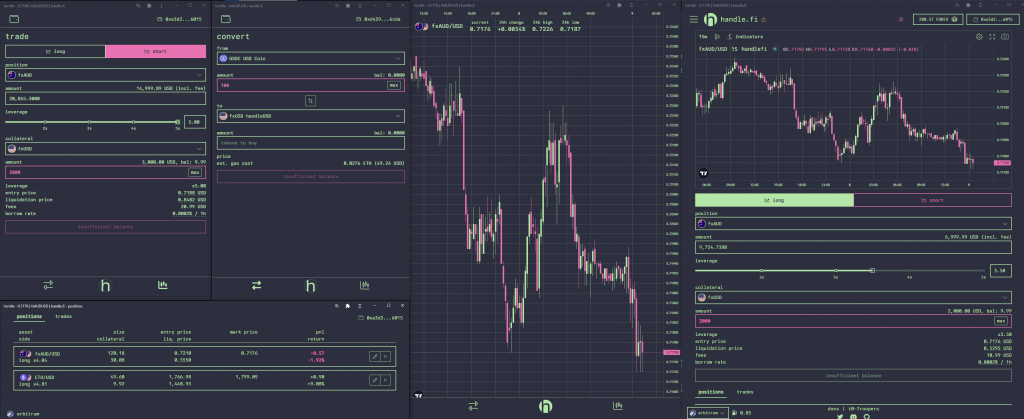Set leverage slider to 3x in trade panel

[89, 122]
